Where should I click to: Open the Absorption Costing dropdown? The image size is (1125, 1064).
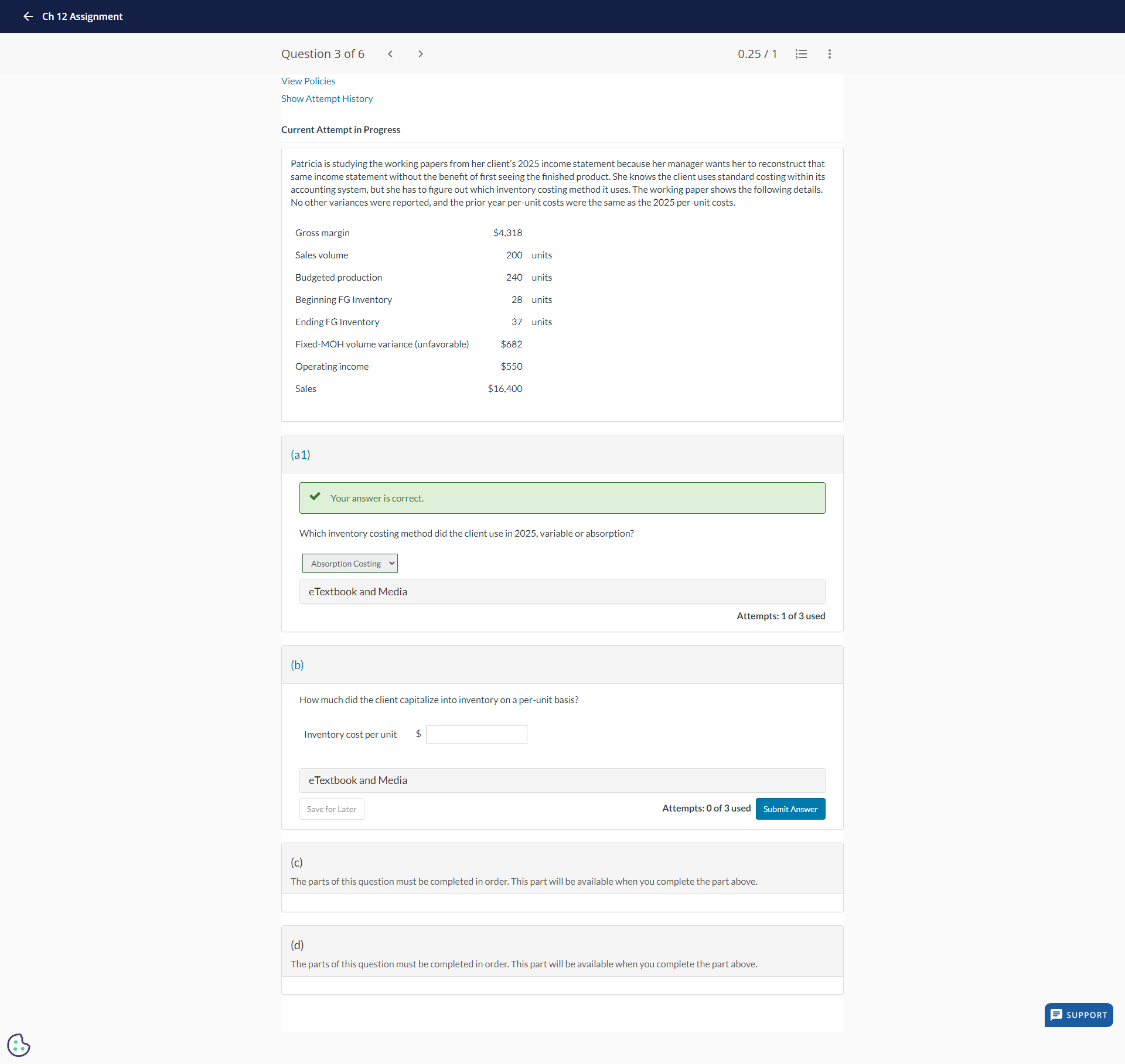pyautogui.click(x=350, y=563)
